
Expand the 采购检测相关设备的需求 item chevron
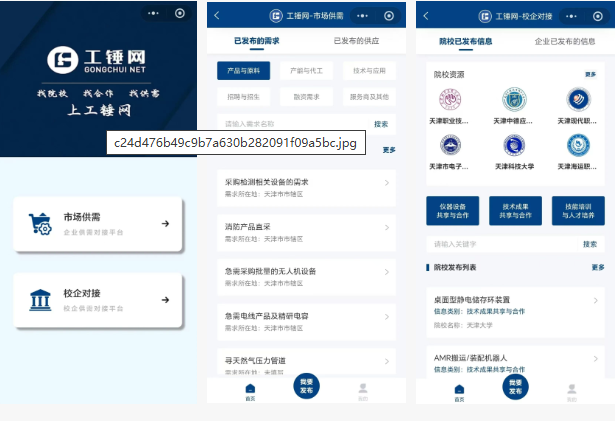coord(387,184)
